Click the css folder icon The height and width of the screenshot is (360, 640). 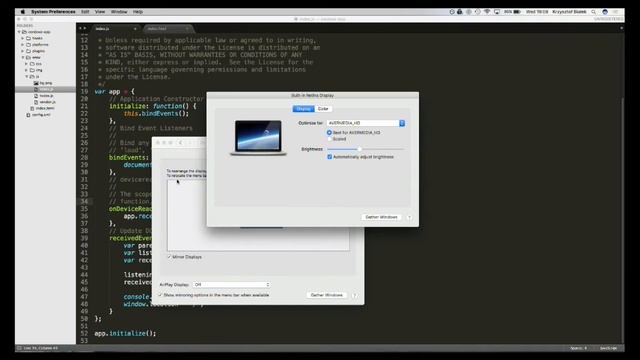pyautogui.click(x=32, y=64)
